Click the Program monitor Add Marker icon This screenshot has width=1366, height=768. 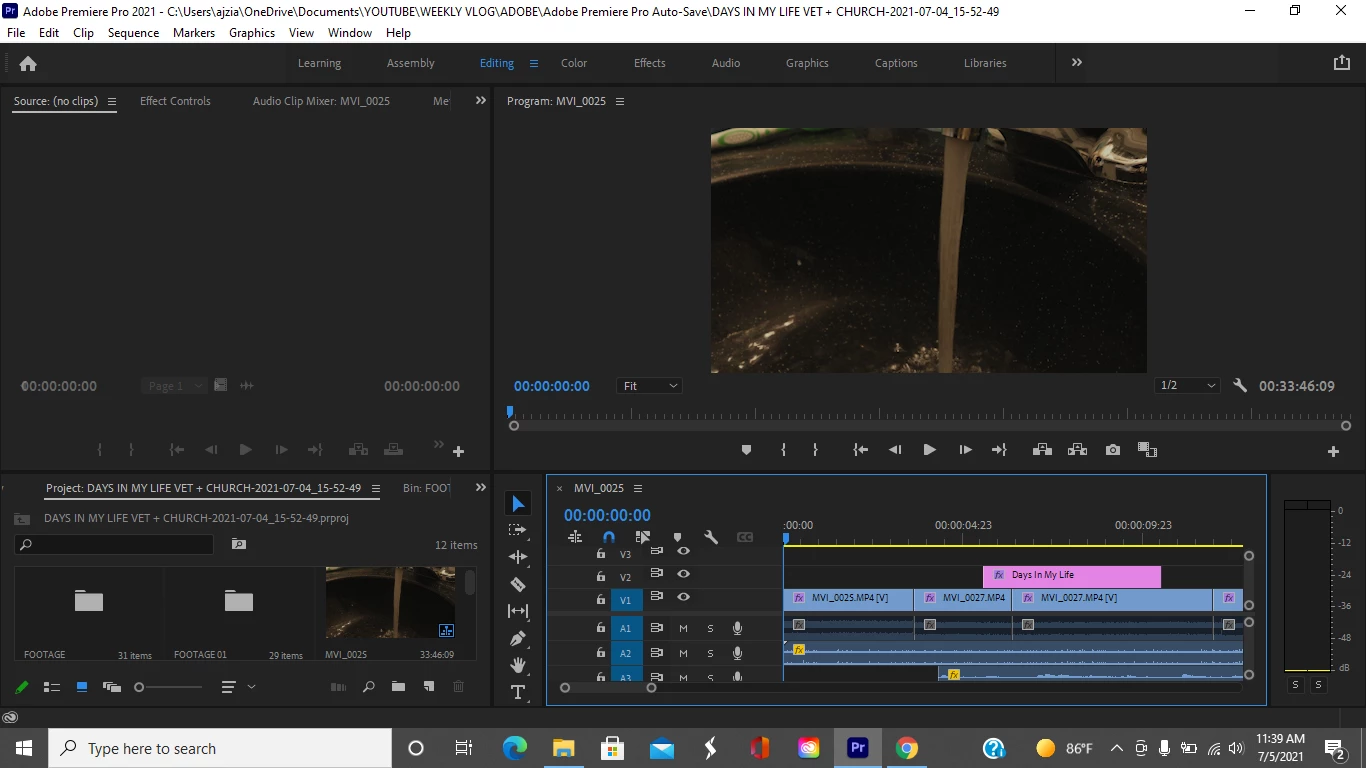(746, 450)
